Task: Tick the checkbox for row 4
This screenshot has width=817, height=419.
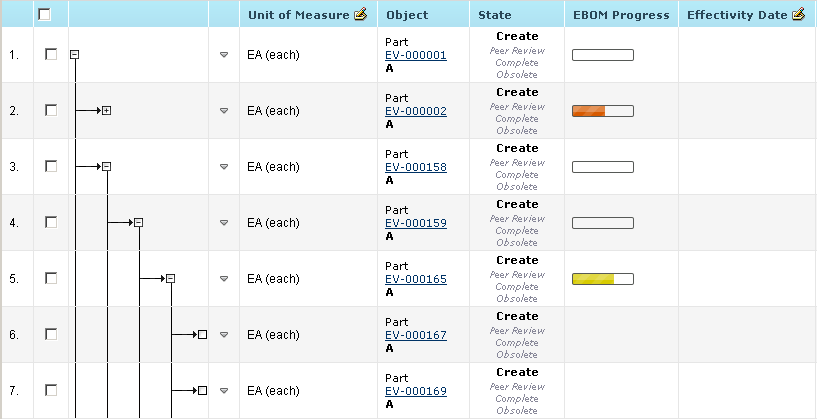Action: tap(51, 223)
